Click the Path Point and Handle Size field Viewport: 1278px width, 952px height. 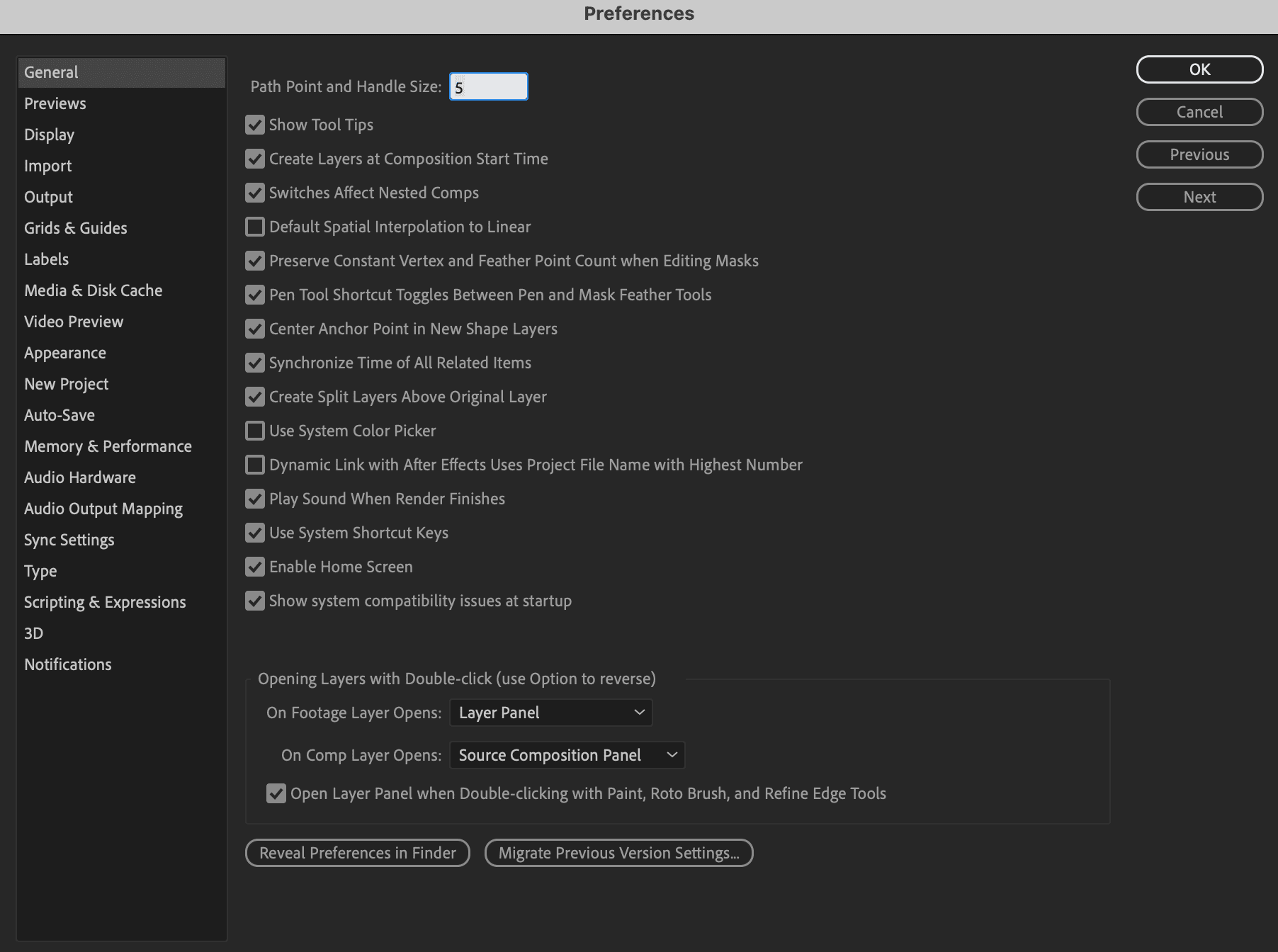(x=489, y=87)
